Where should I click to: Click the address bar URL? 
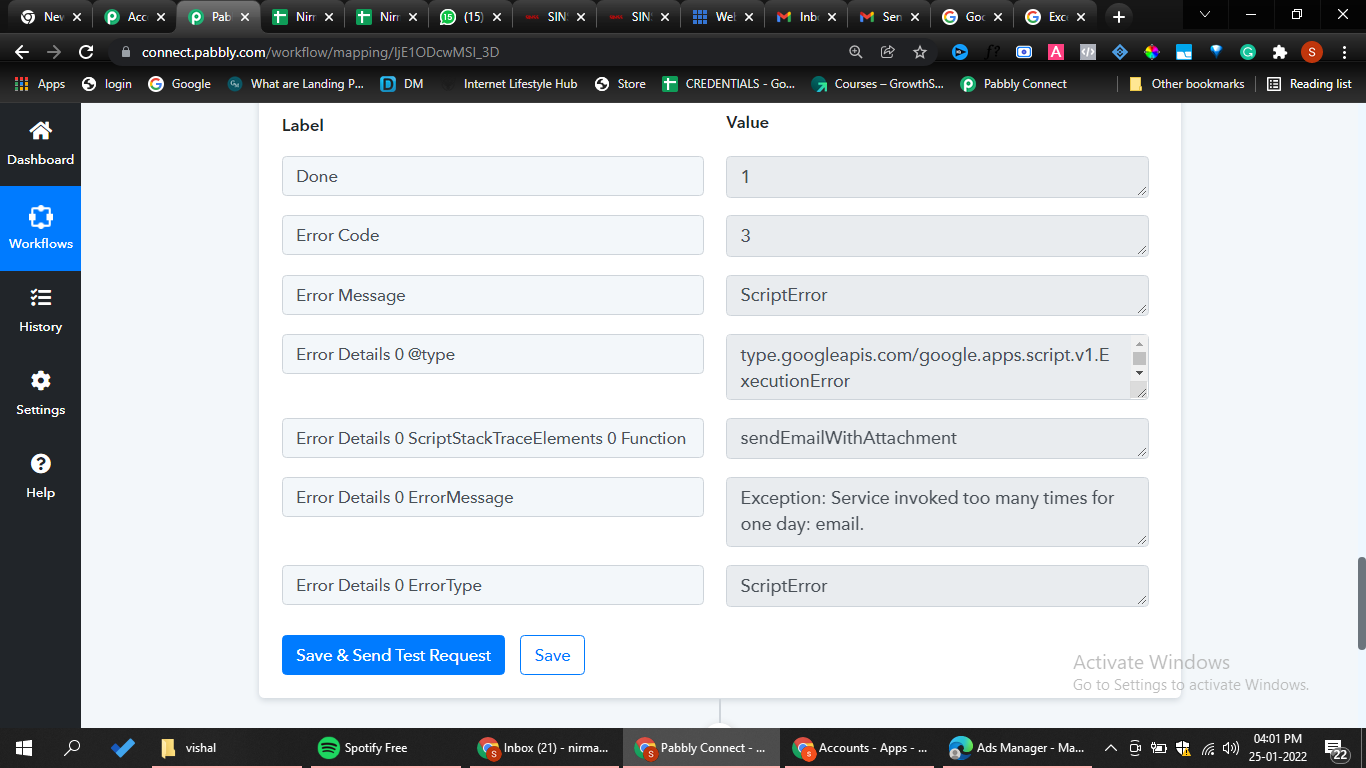[320, 52]
